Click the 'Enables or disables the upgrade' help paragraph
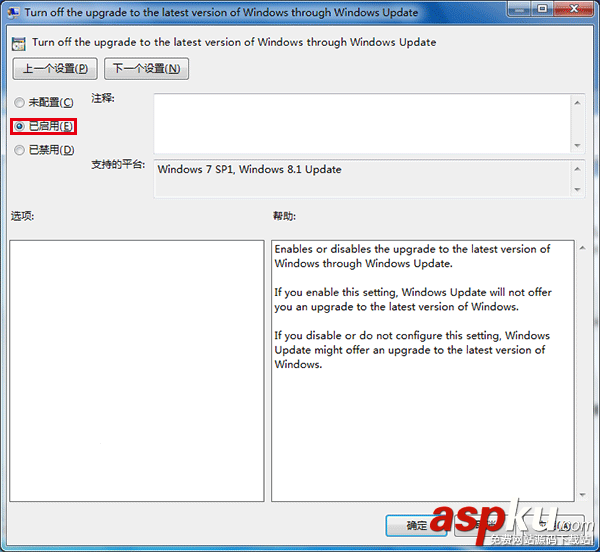 click(412, 256)
